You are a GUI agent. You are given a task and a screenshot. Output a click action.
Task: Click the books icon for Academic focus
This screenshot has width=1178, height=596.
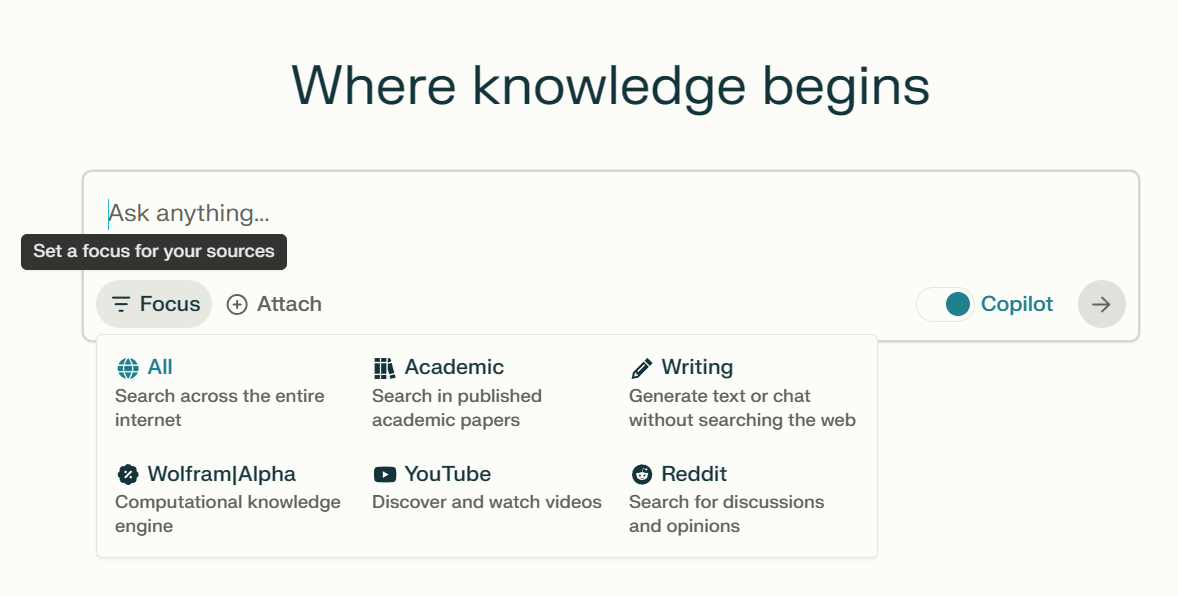(x=384, y=368)
